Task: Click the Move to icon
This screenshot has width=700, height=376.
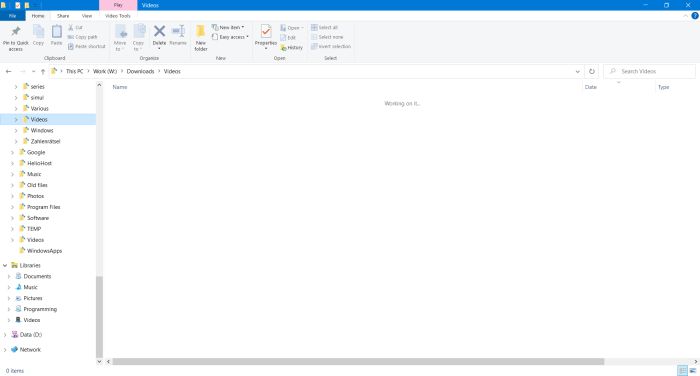Action: 120,31
